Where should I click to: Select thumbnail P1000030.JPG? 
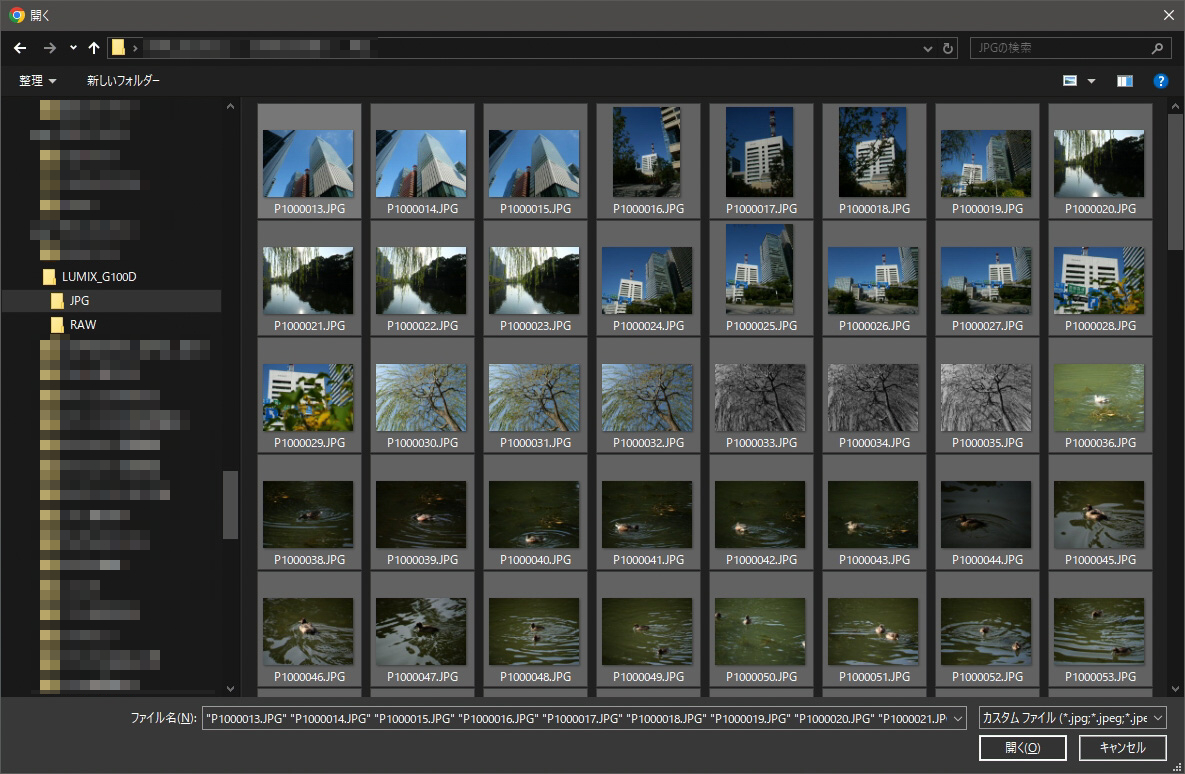coord(422,395)
